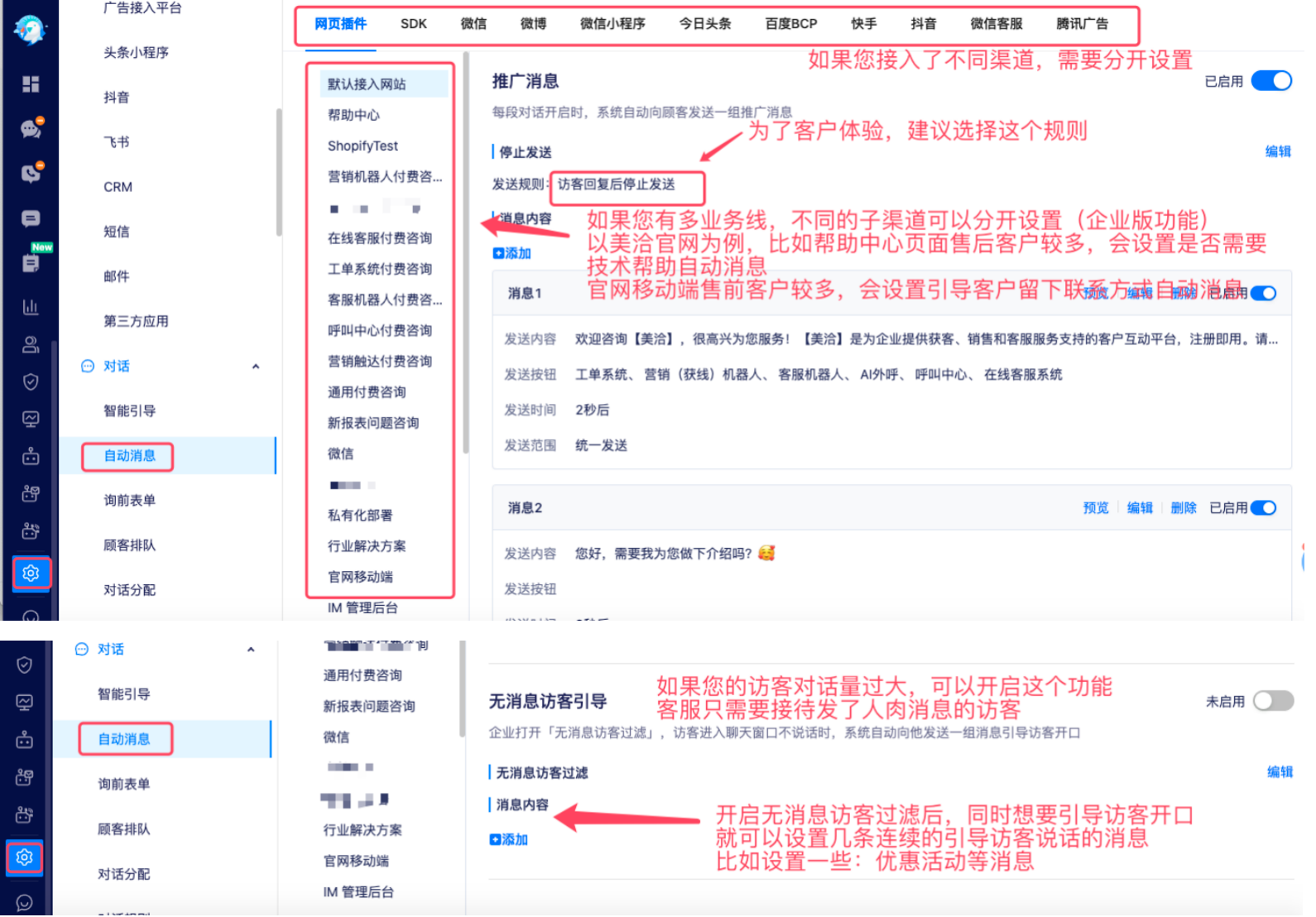1316x917 pixels.
Task: Select 呼叫中心付费咨询 channel
Action: coord(380,330)
